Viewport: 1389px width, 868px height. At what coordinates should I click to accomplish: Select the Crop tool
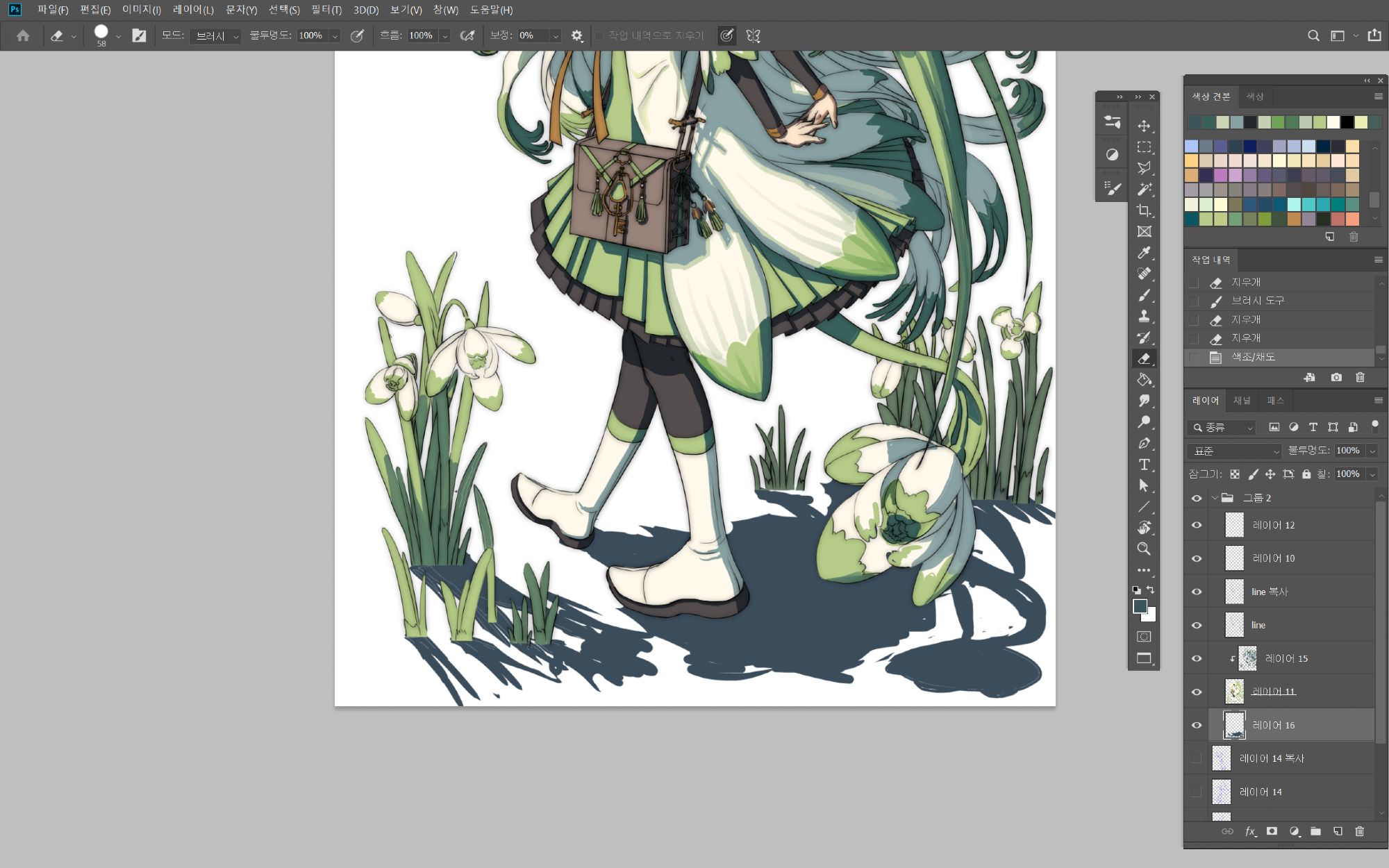point(1144,210)
